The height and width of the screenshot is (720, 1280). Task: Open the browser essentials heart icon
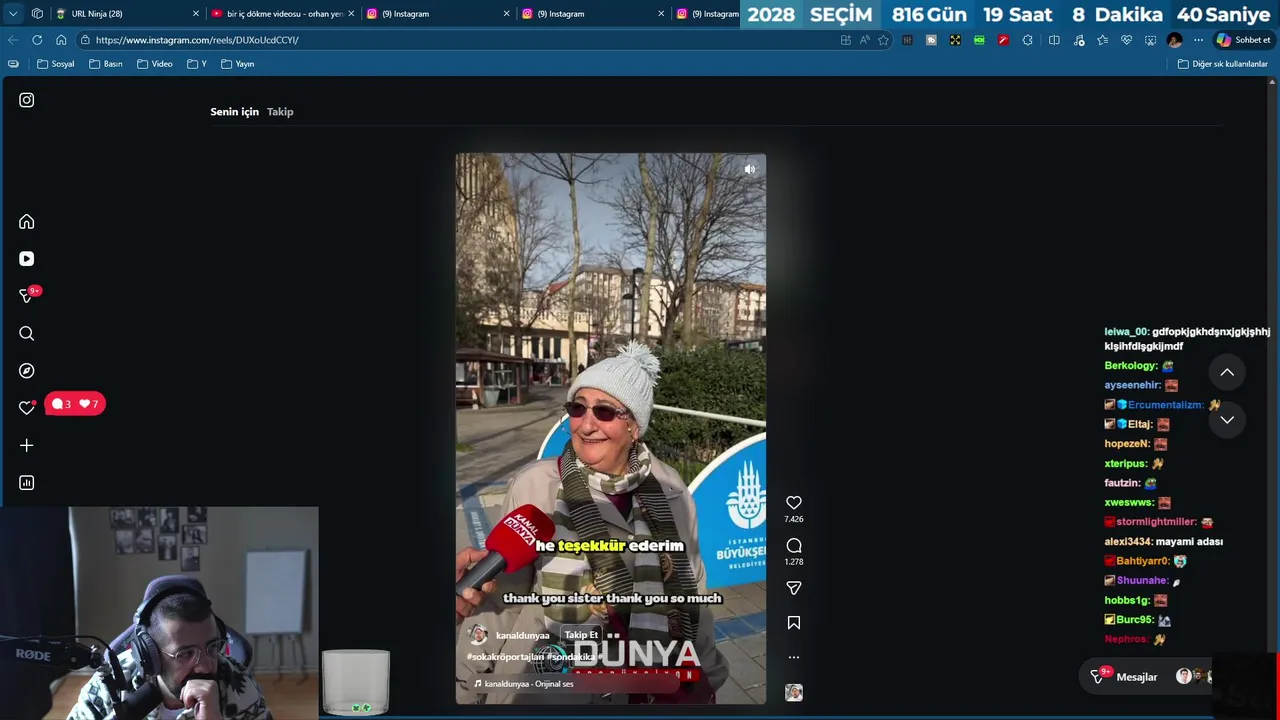[x=1126, y=40]
